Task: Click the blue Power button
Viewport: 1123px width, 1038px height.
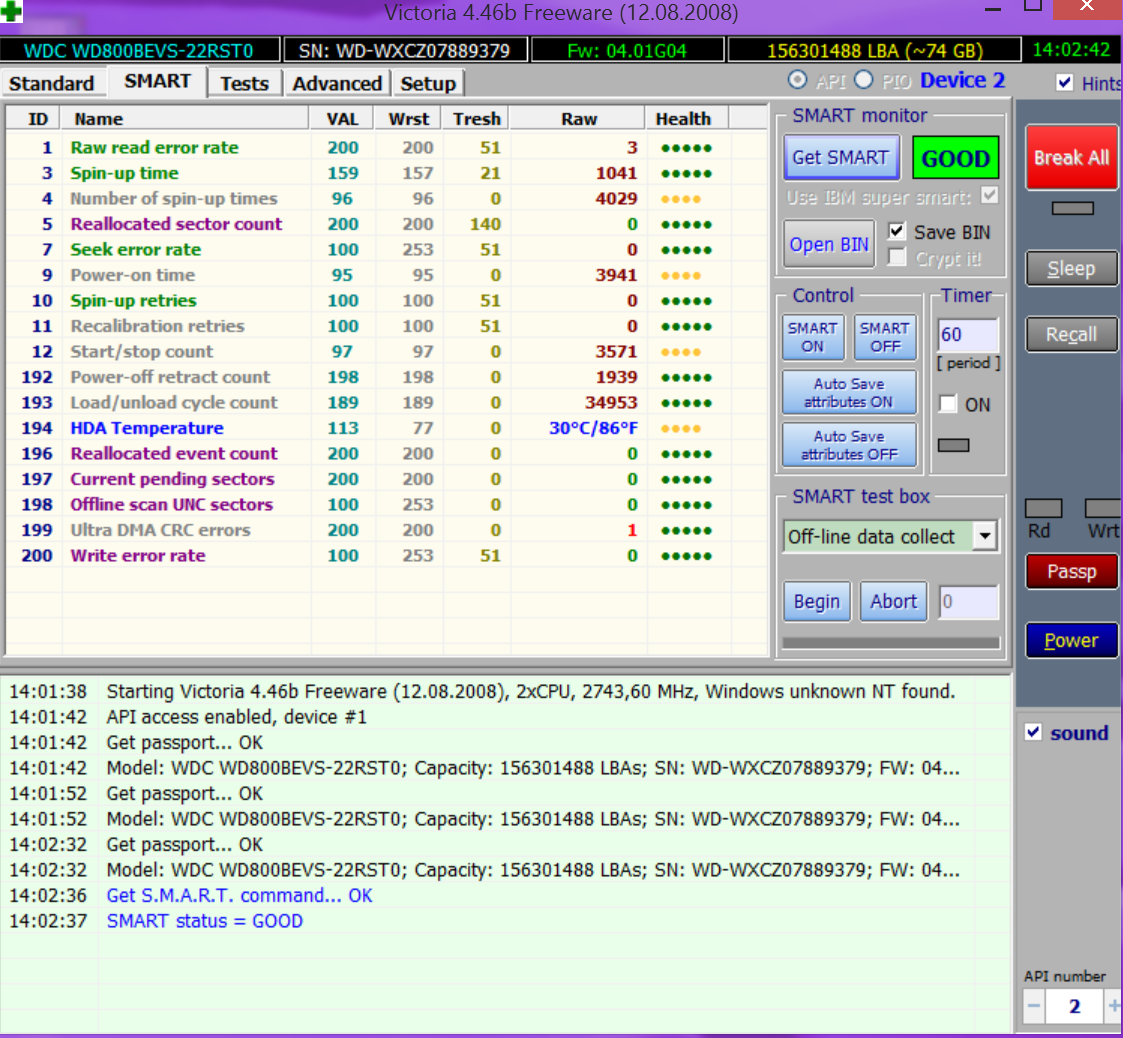Action: coord(1071,640)
